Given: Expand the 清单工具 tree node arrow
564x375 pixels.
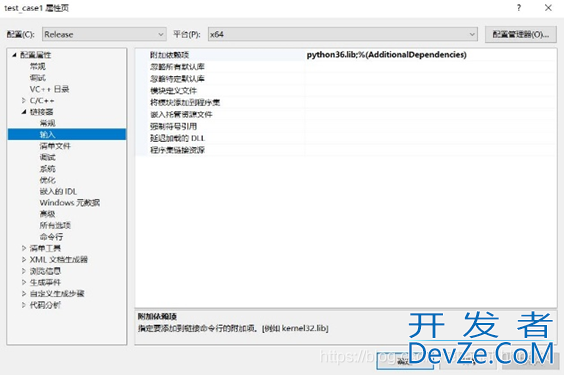Looking at the screenshot, I should (24, 248).
